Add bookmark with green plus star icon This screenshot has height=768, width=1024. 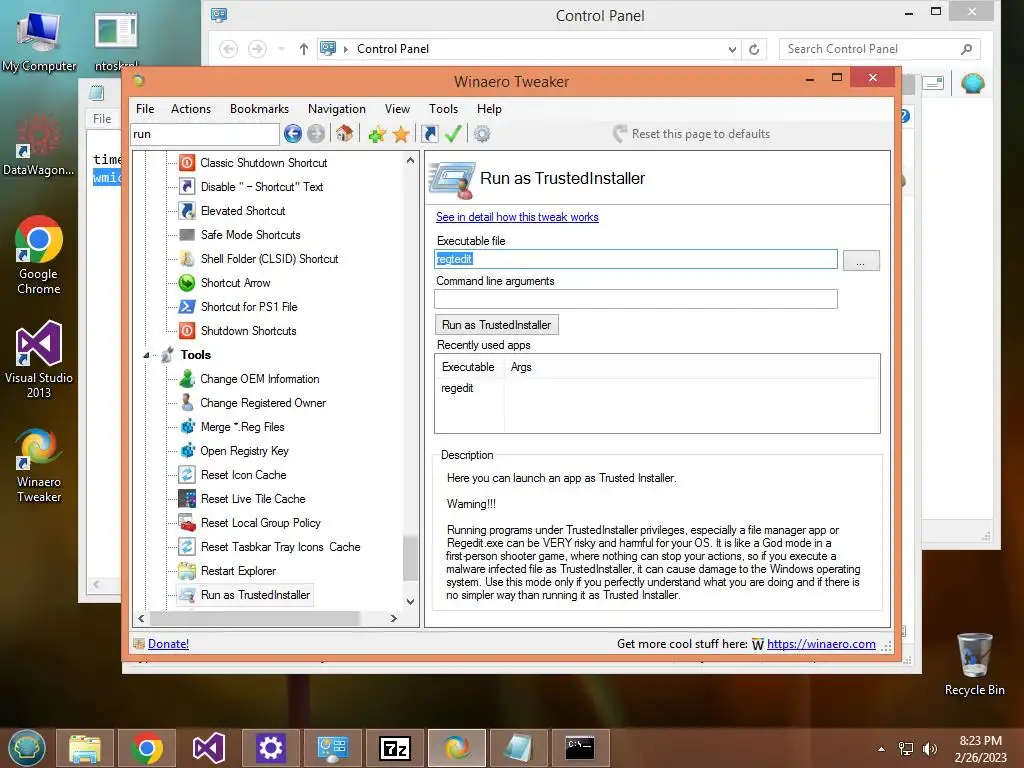click(x=377, y=134)
